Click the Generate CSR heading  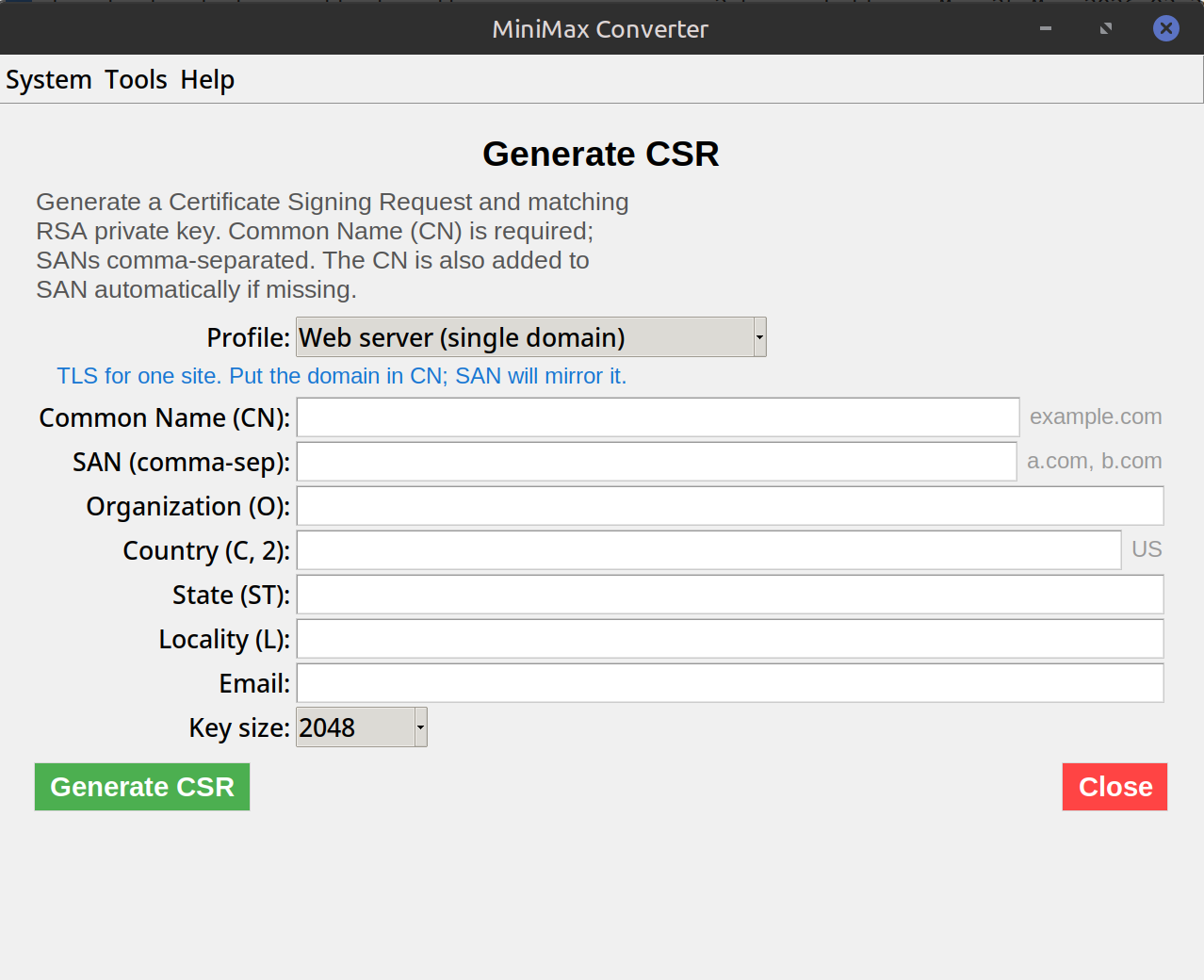click(x=601, y=154)
